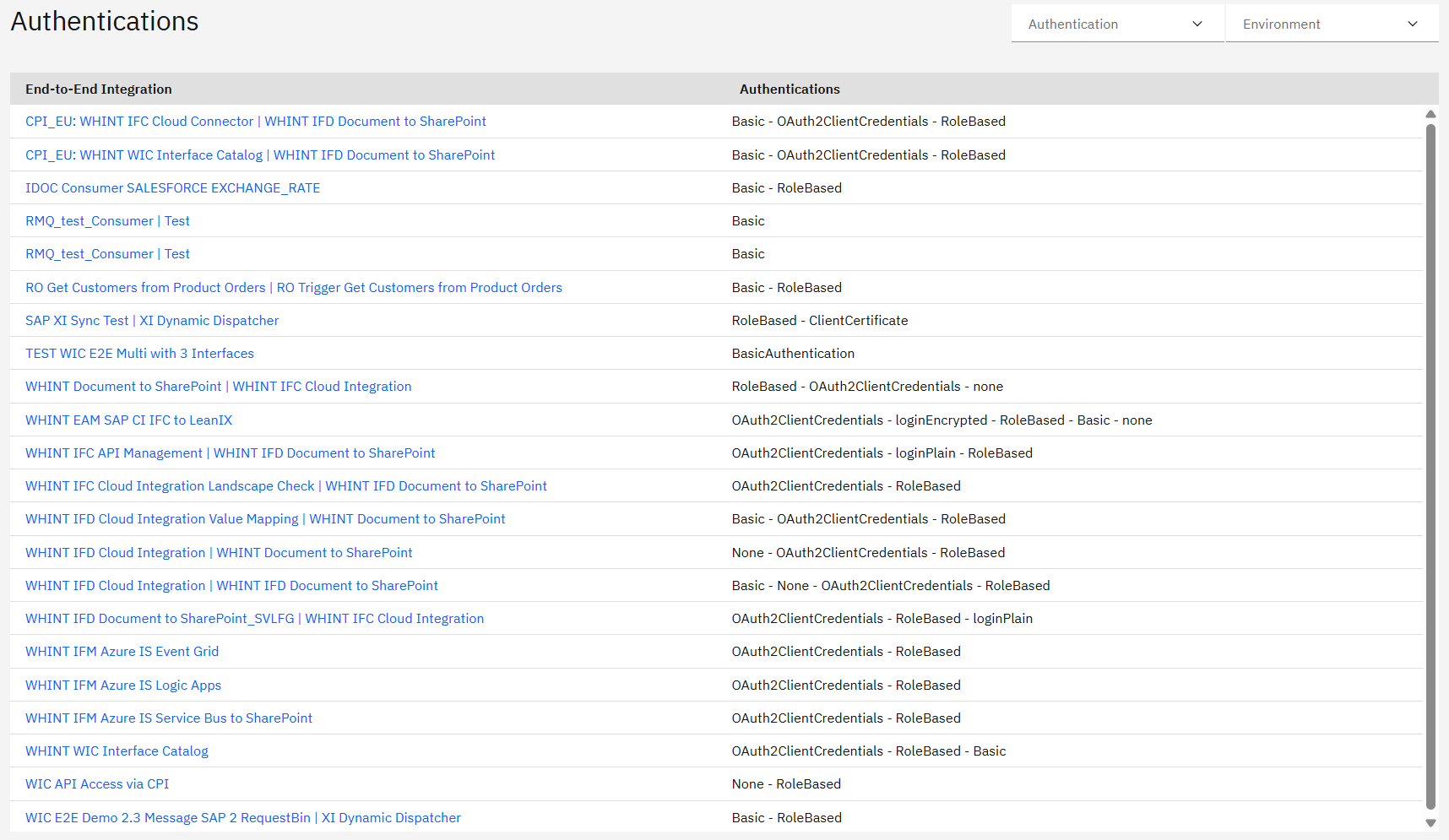Screen dimensions: 1449x840
Task: Open the Authentication filter dropdown
Action: pos(1116,24)
